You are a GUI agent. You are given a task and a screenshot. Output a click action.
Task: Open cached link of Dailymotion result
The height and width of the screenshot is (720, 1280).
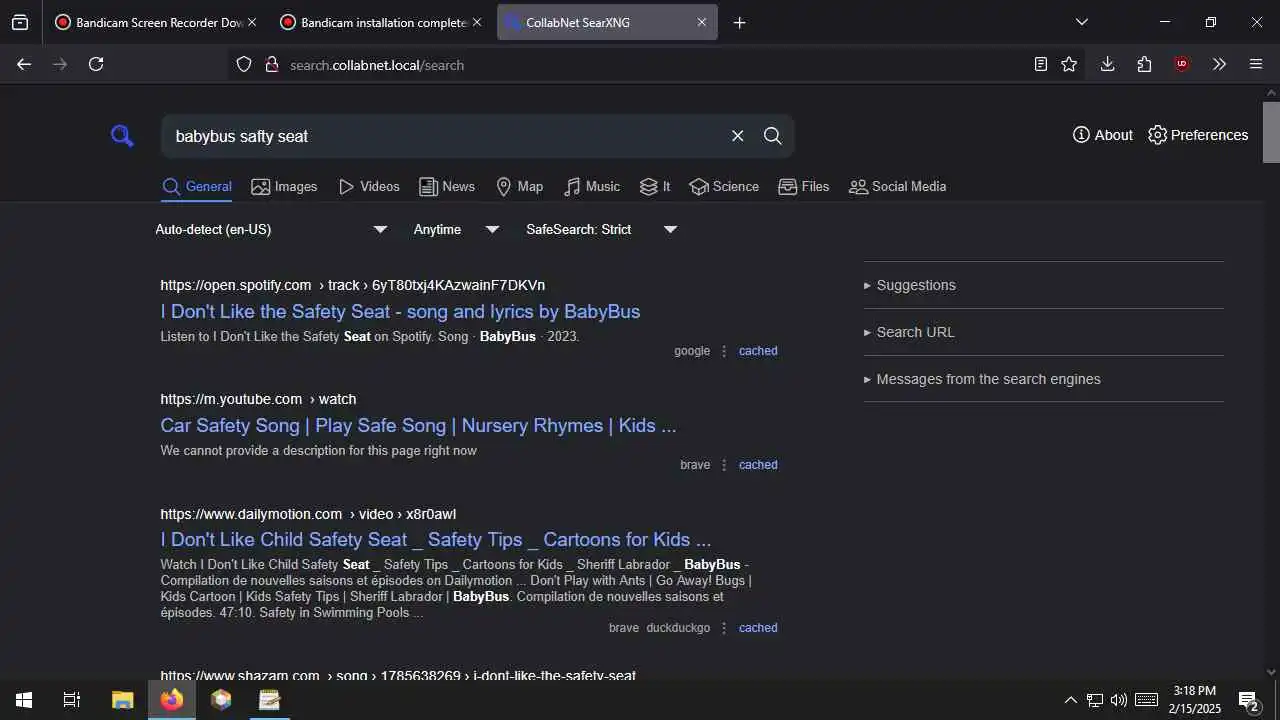(758, 628)
